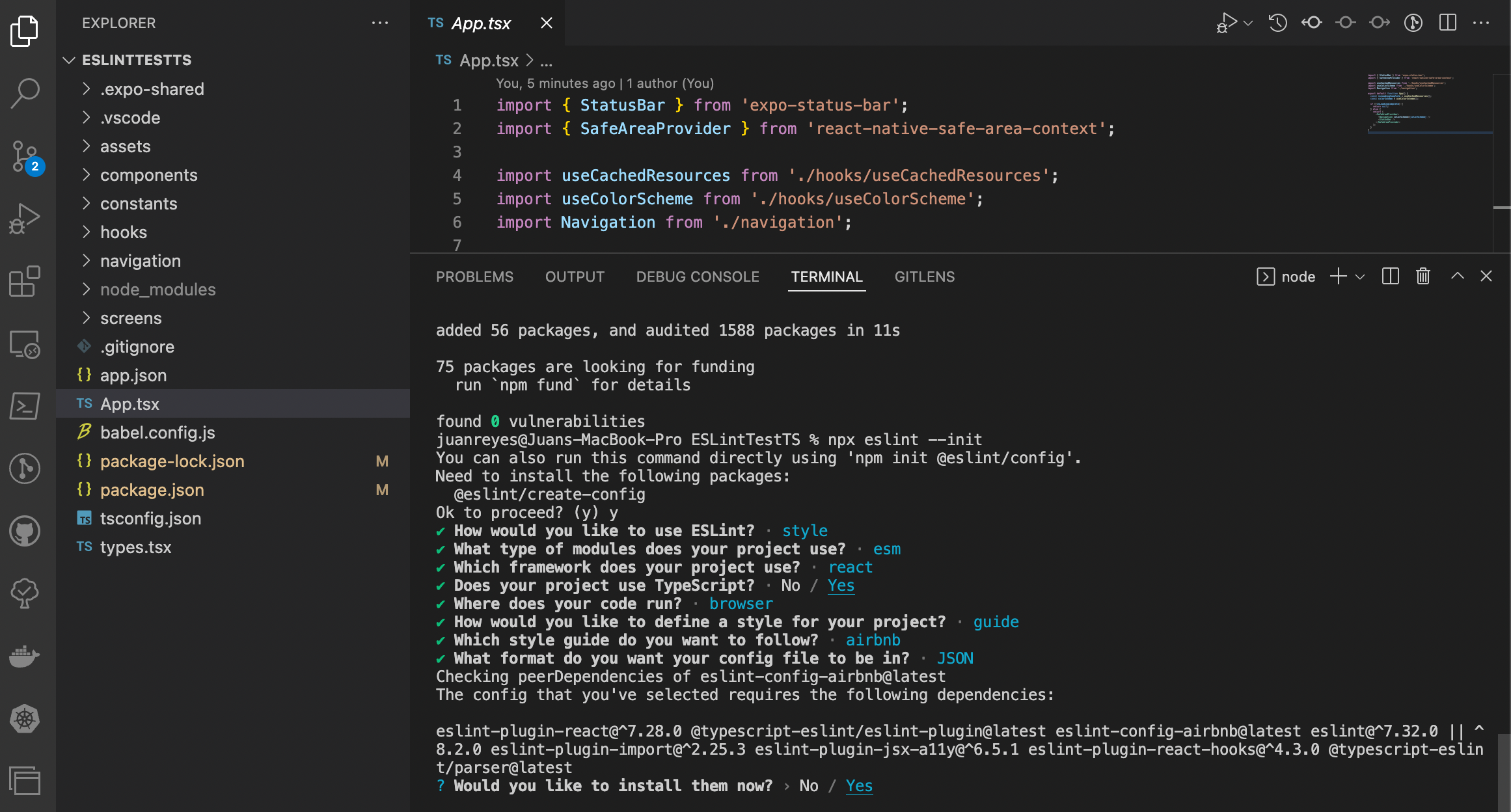This screenshot has width=1511, height=812.
Task: Expand the assets folder
Action: (x=233, y=146)
